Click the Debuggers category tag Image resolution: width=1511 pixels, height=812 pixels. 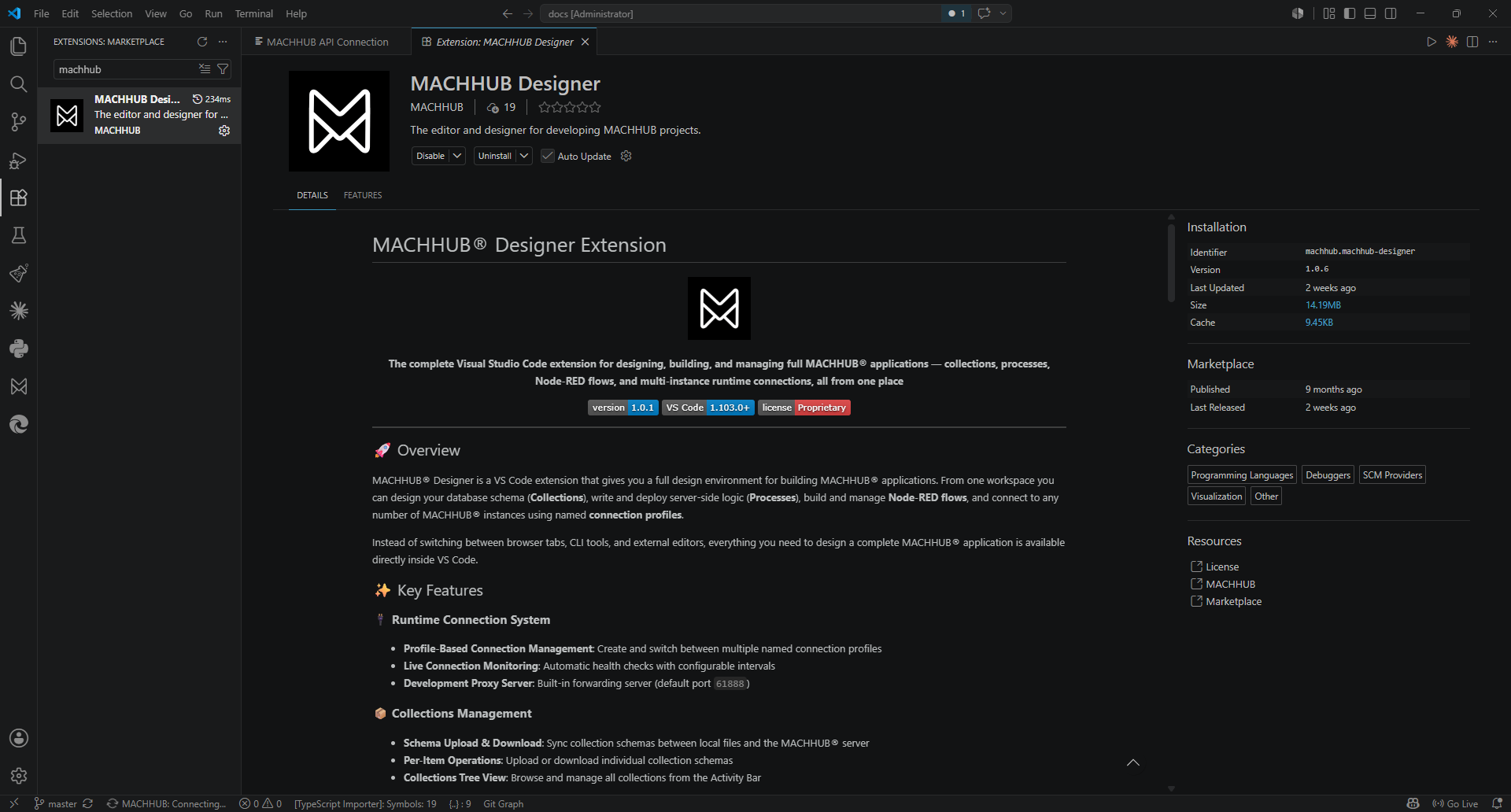click(1328, 475)
